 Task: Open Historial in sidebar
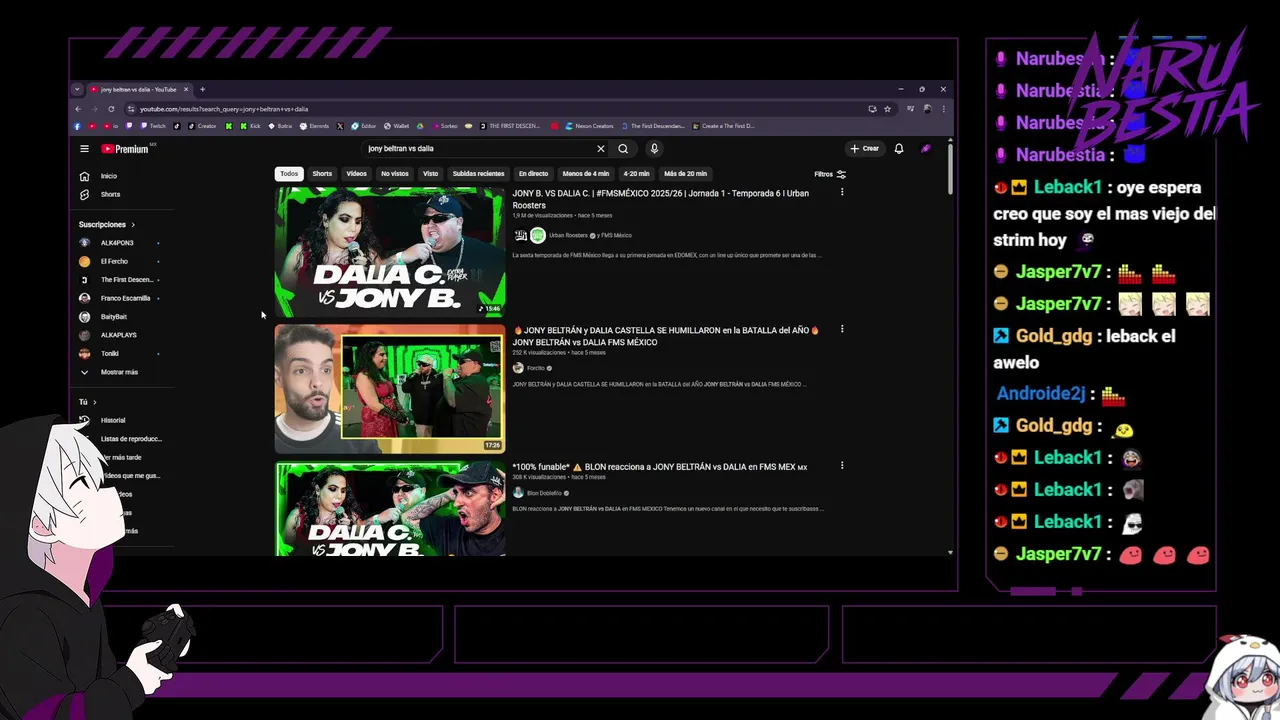(112, 420)
